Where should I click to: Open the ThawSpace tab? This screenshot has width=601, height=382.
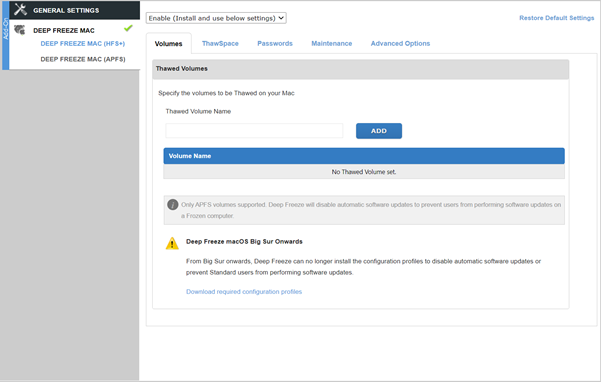[220, 44]
